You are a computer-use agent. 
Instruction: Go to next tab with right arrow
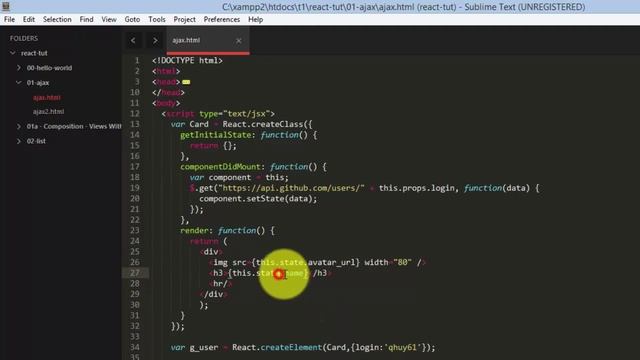click(x=155, y=40)
